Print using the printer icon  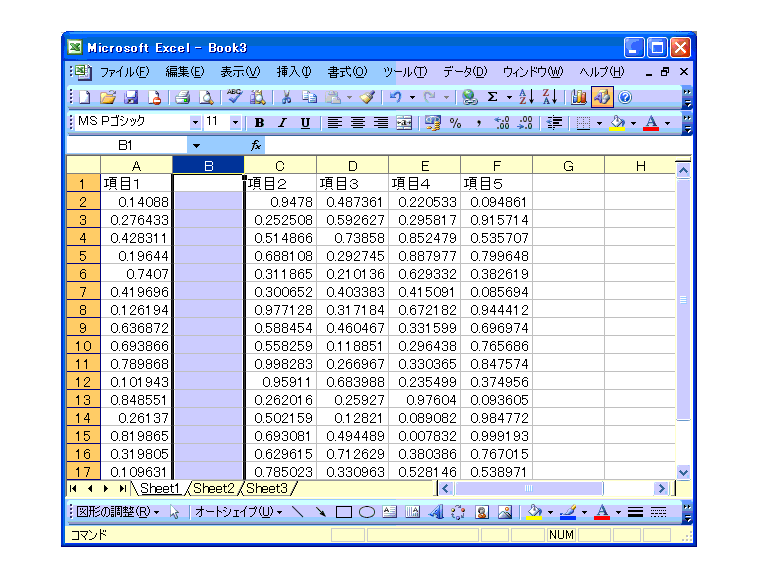(x=182, y=98)
